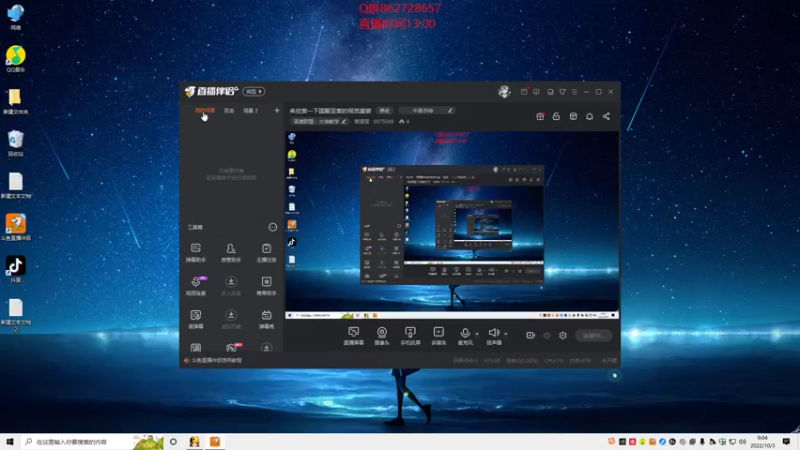Open the 弹幕助手 tool in the toolbox
The image size is (800, 450).
pos(195,252)
